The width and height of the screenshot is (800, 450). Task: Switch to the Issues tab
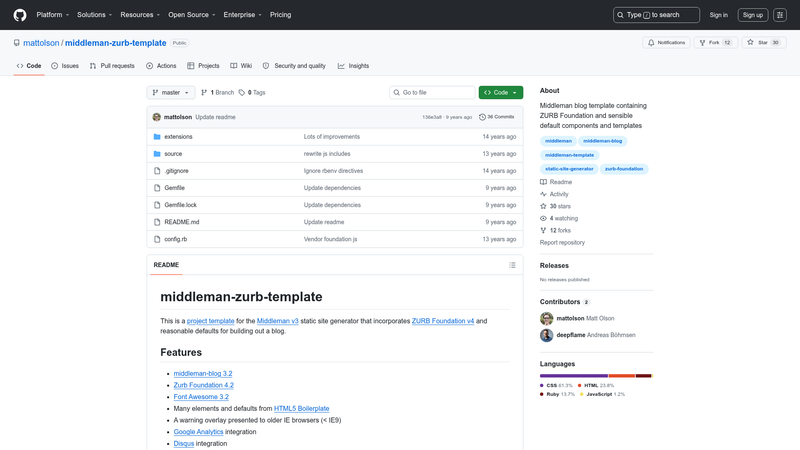click(65, 66)
